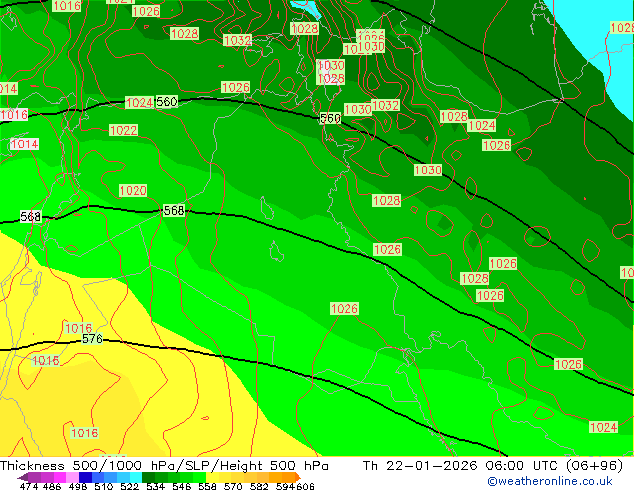This screenshot has width=634, height=490.
Task: Click the 1032 label beside the 1030 label
Action: [385, 106]
